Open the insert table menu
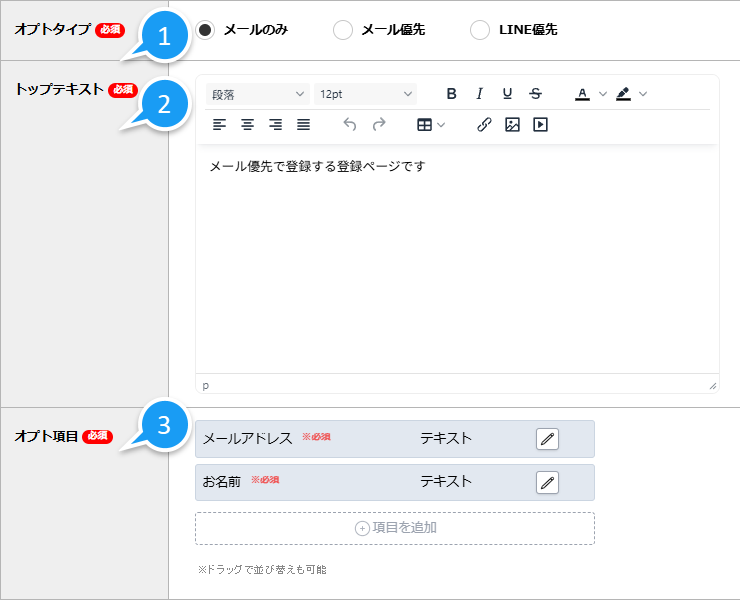 point(430,125)
